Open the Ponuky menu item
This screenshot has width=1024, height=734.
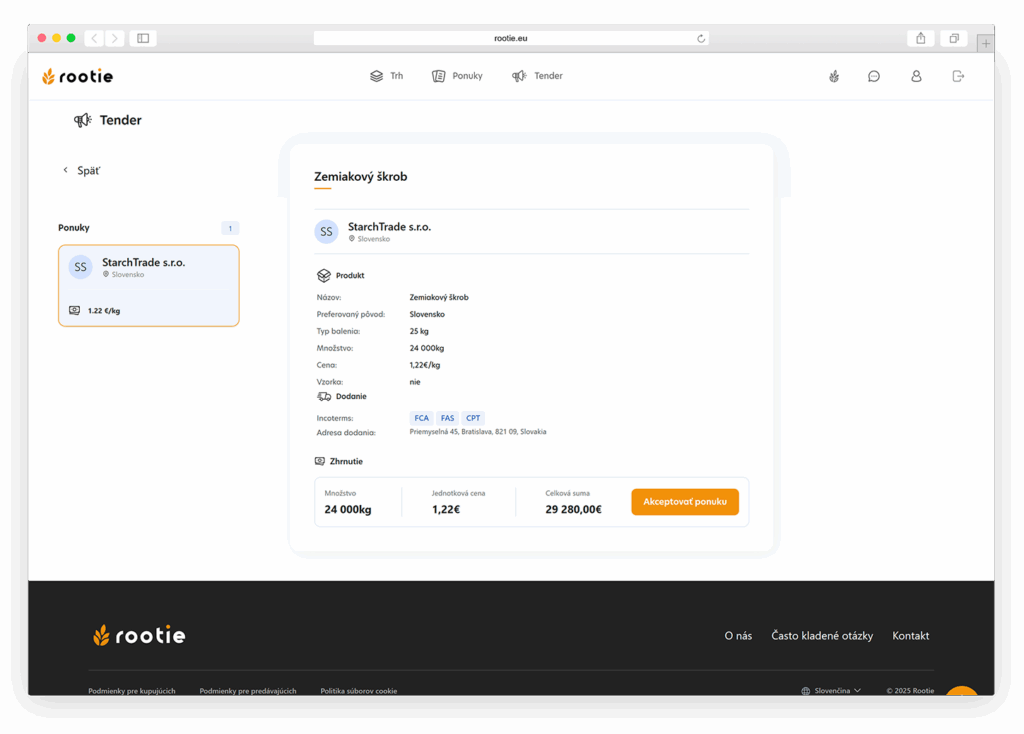[457, 76]
